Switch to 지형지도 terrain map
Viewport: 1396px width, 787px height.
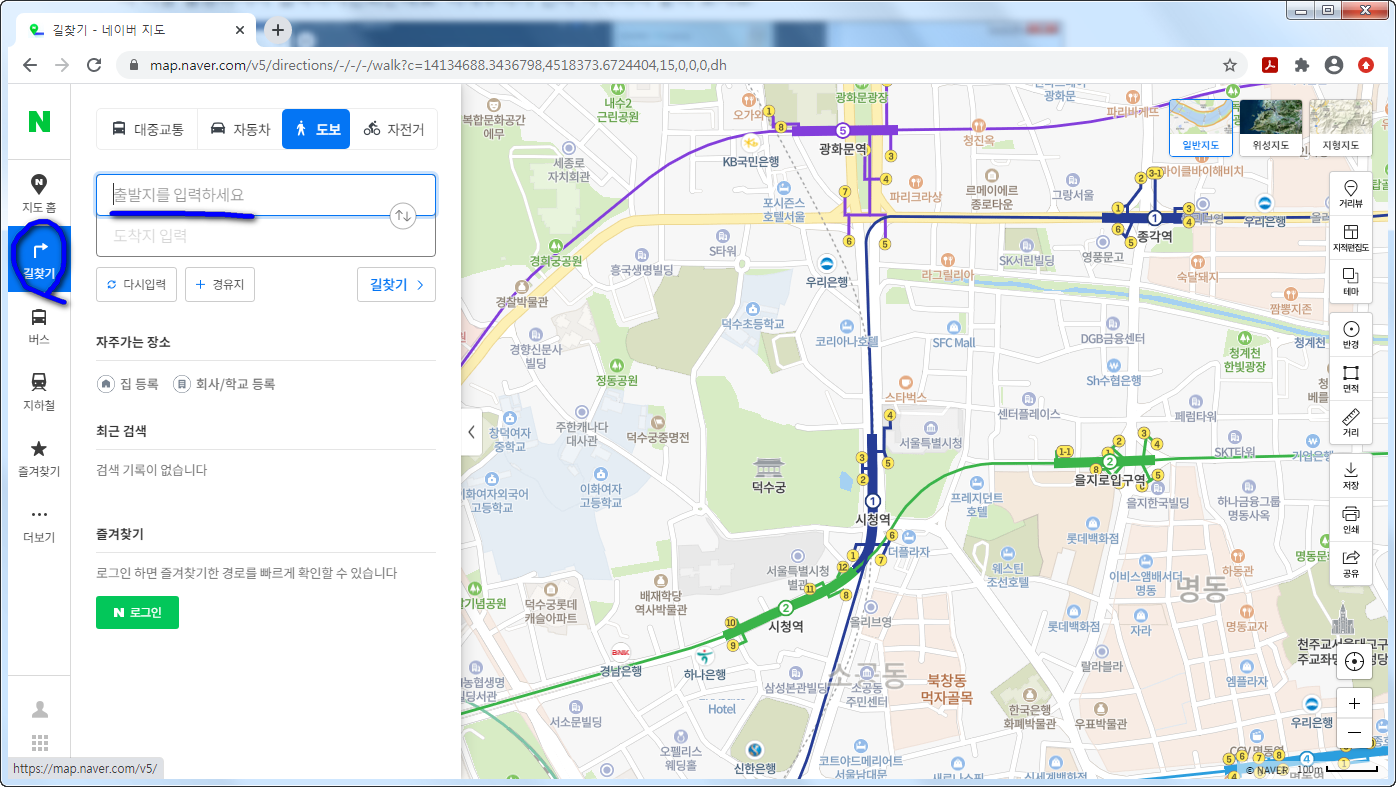pyautogui.click(x=1341, y=128)
